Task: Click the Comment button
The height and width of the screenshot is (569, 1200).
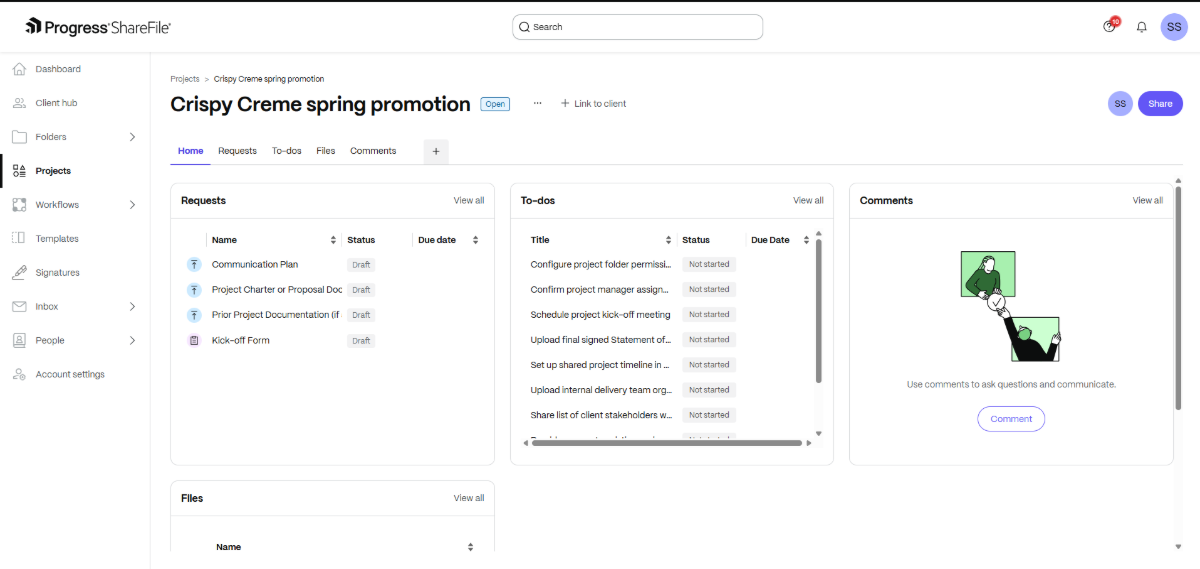Action: point(1011,419)
